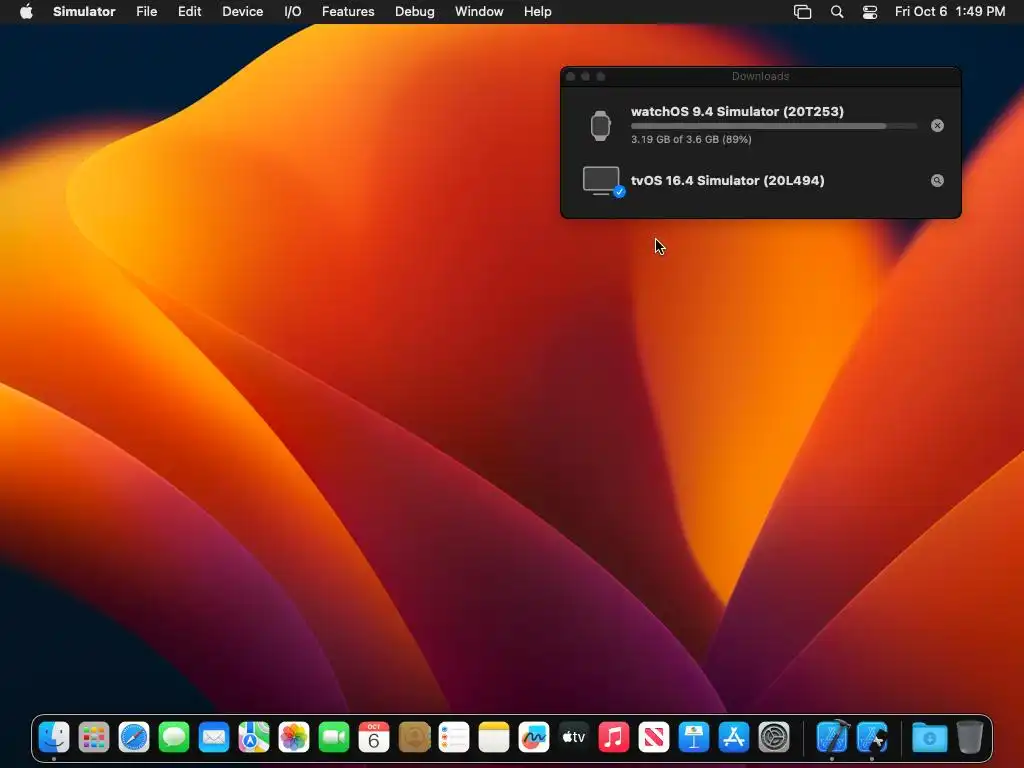Open the Help menu

(x=537, y=12)
